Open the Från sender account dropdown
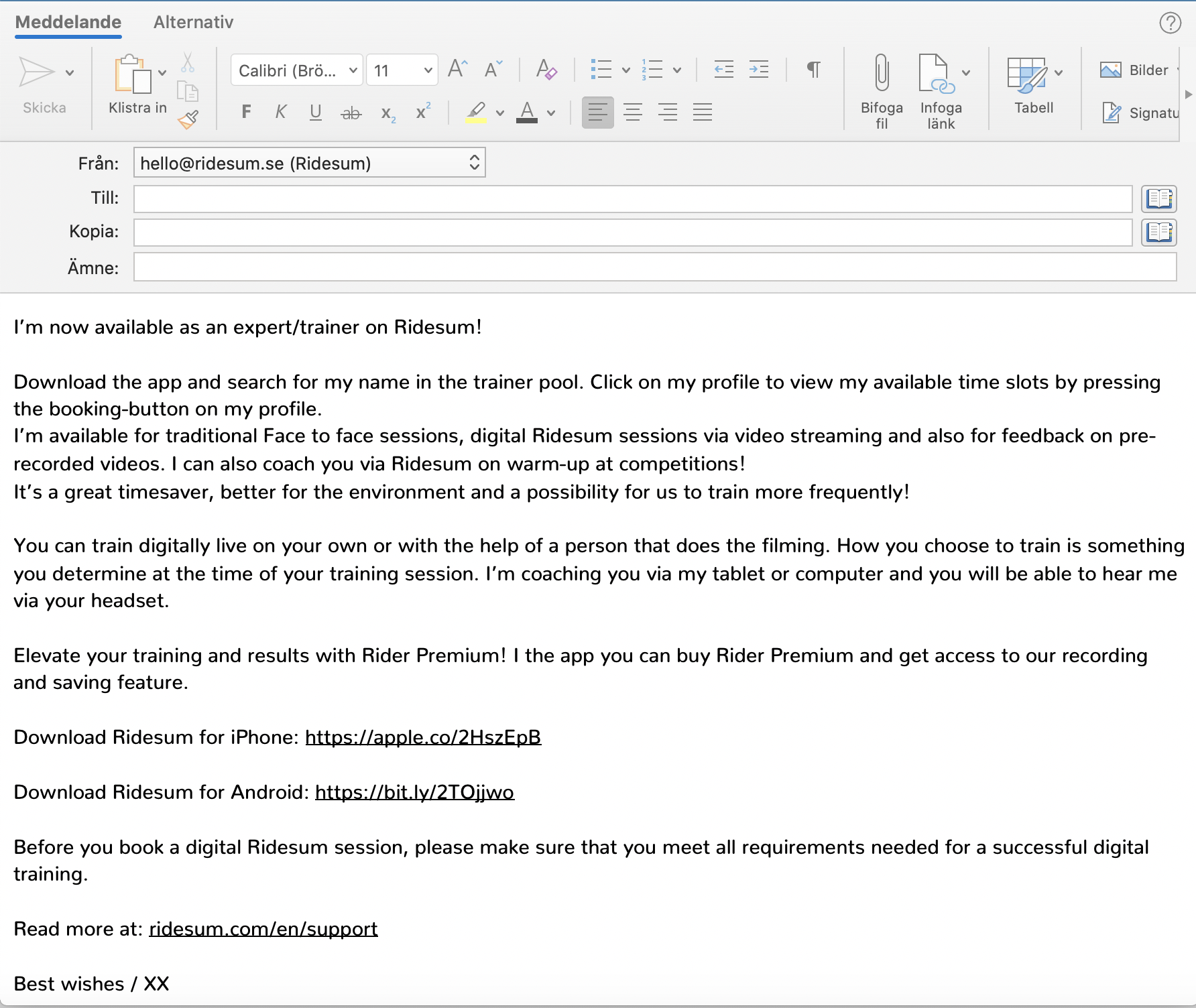Image resolution: width=1196 pixels, height=1008 pixels. click(x=310, y=163)
